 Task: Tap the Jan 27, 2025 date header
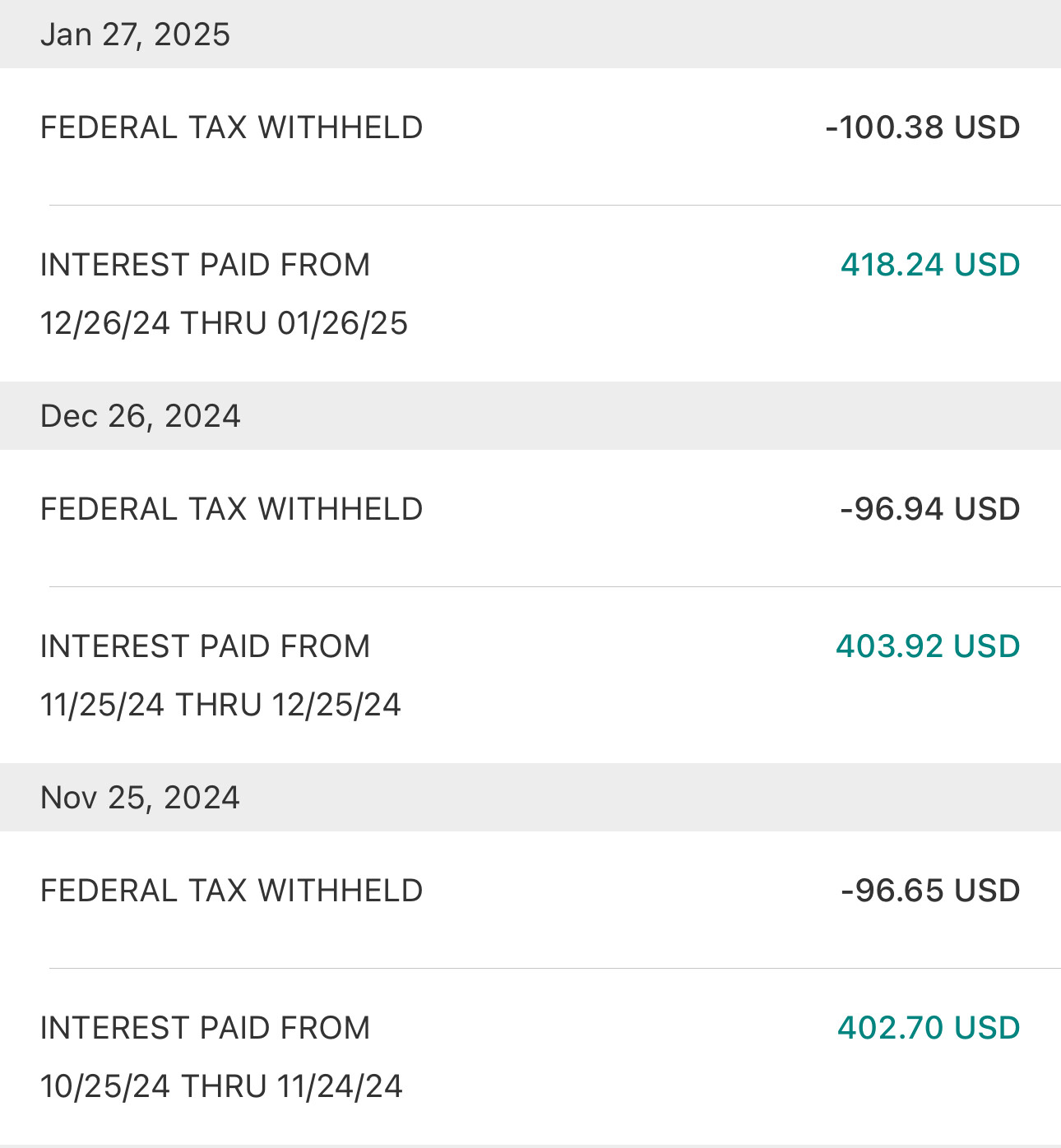point(136,35)
